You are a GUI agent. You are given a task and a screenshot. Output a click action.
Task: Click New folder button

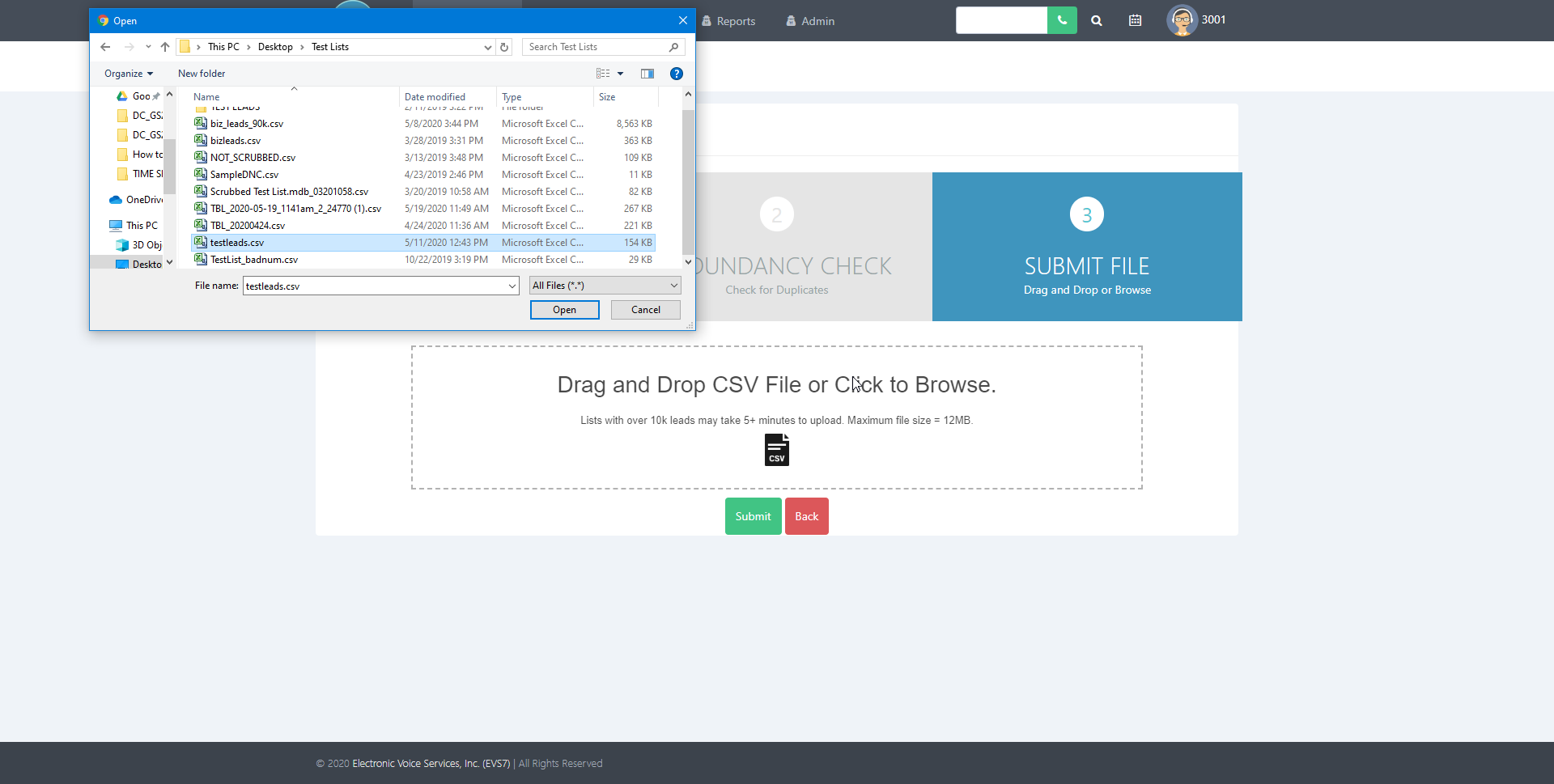[202, 74]
